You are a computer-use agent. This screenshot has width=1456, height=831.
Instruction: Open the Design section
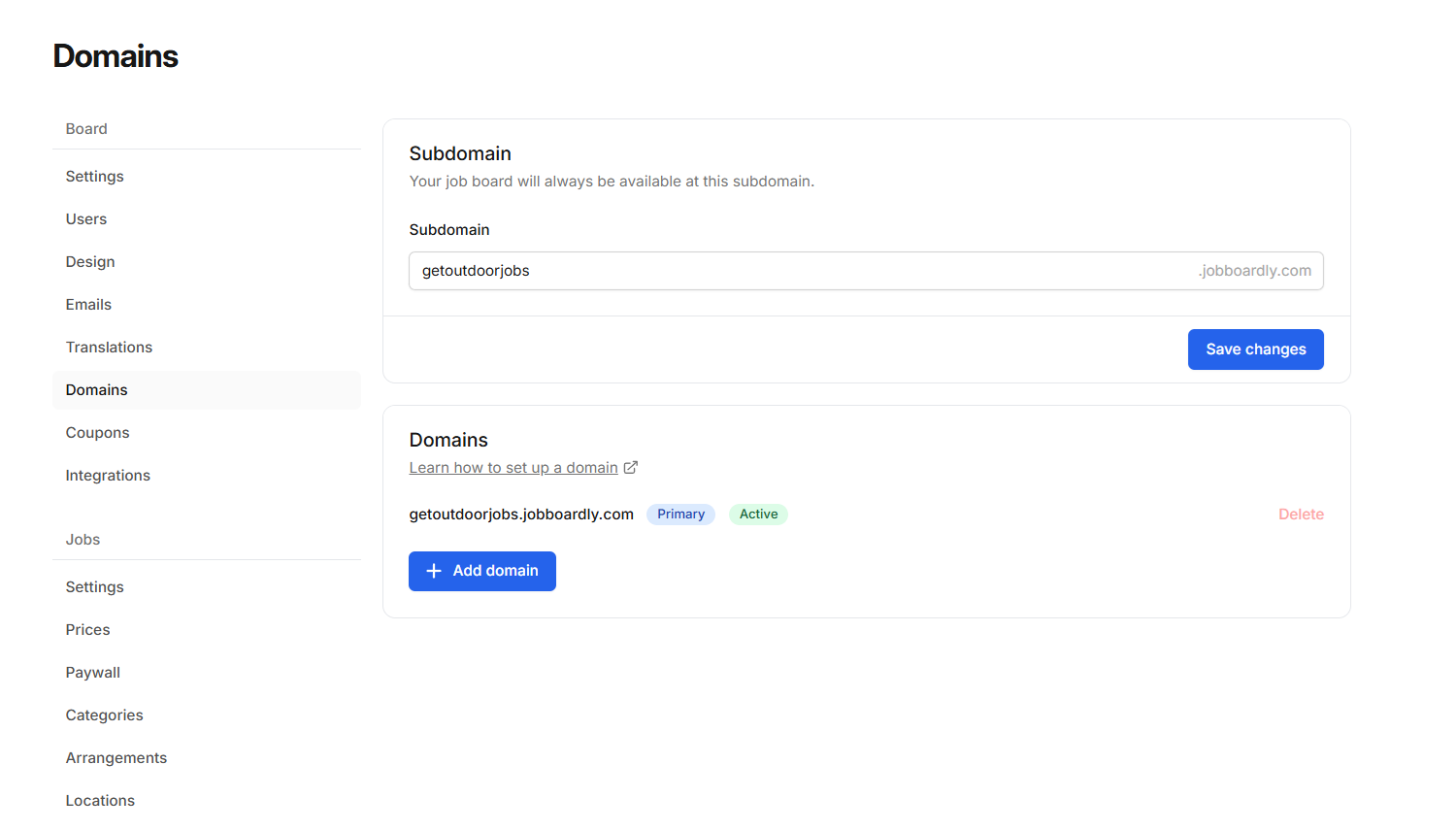click(x=89, y=261)
